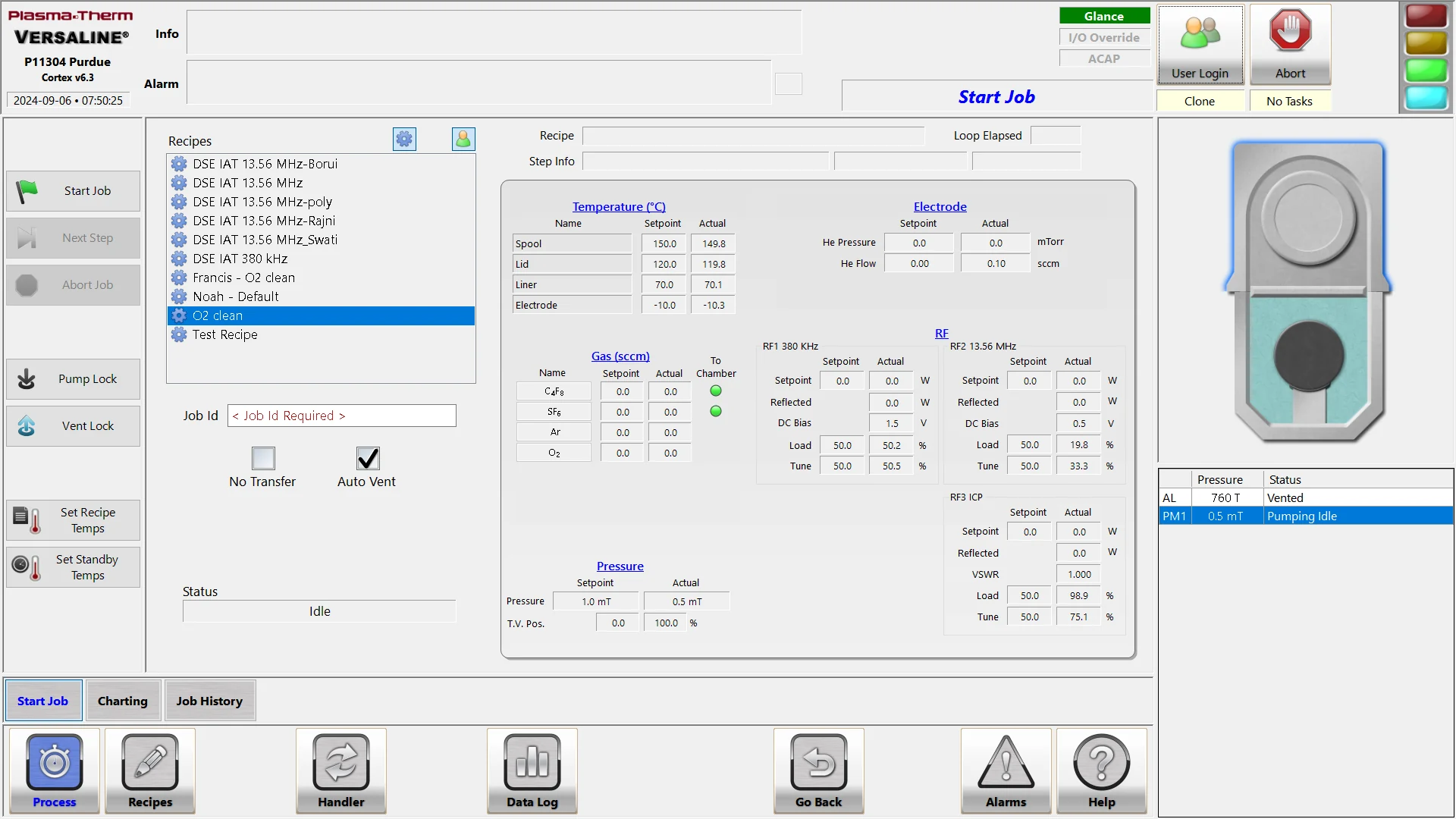
Task: Click Set Recipe Temps
Action: pyautogui.click(x=73, y=520)
